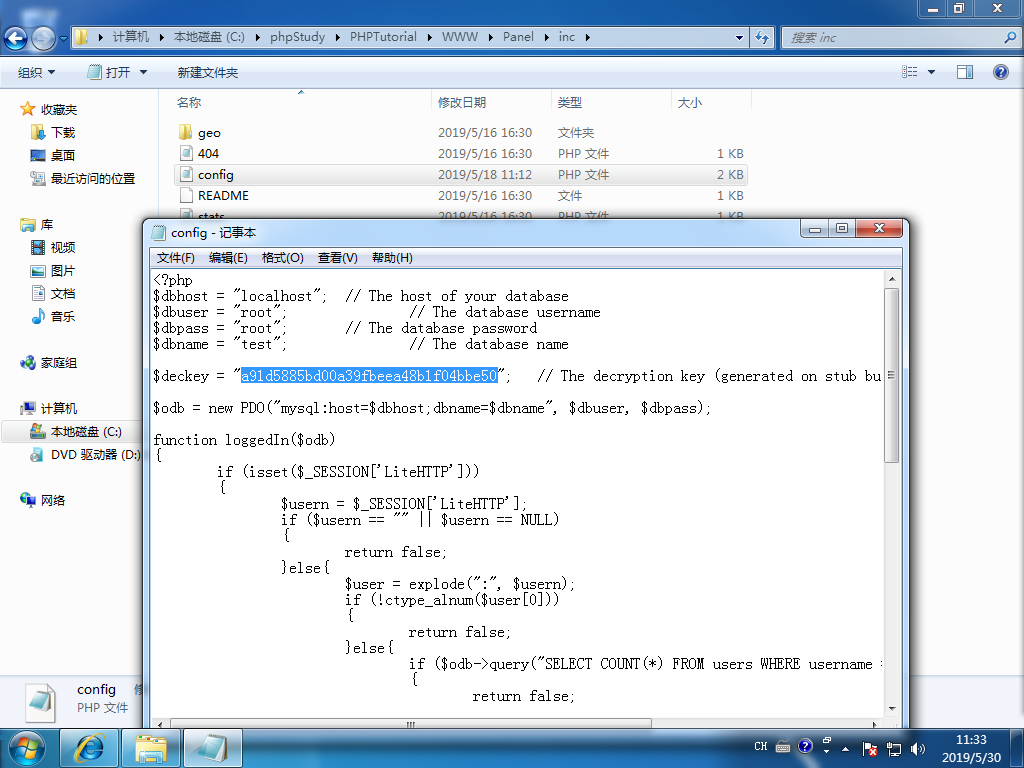Click Notepad vertical scrollbar up arrow

891,280
